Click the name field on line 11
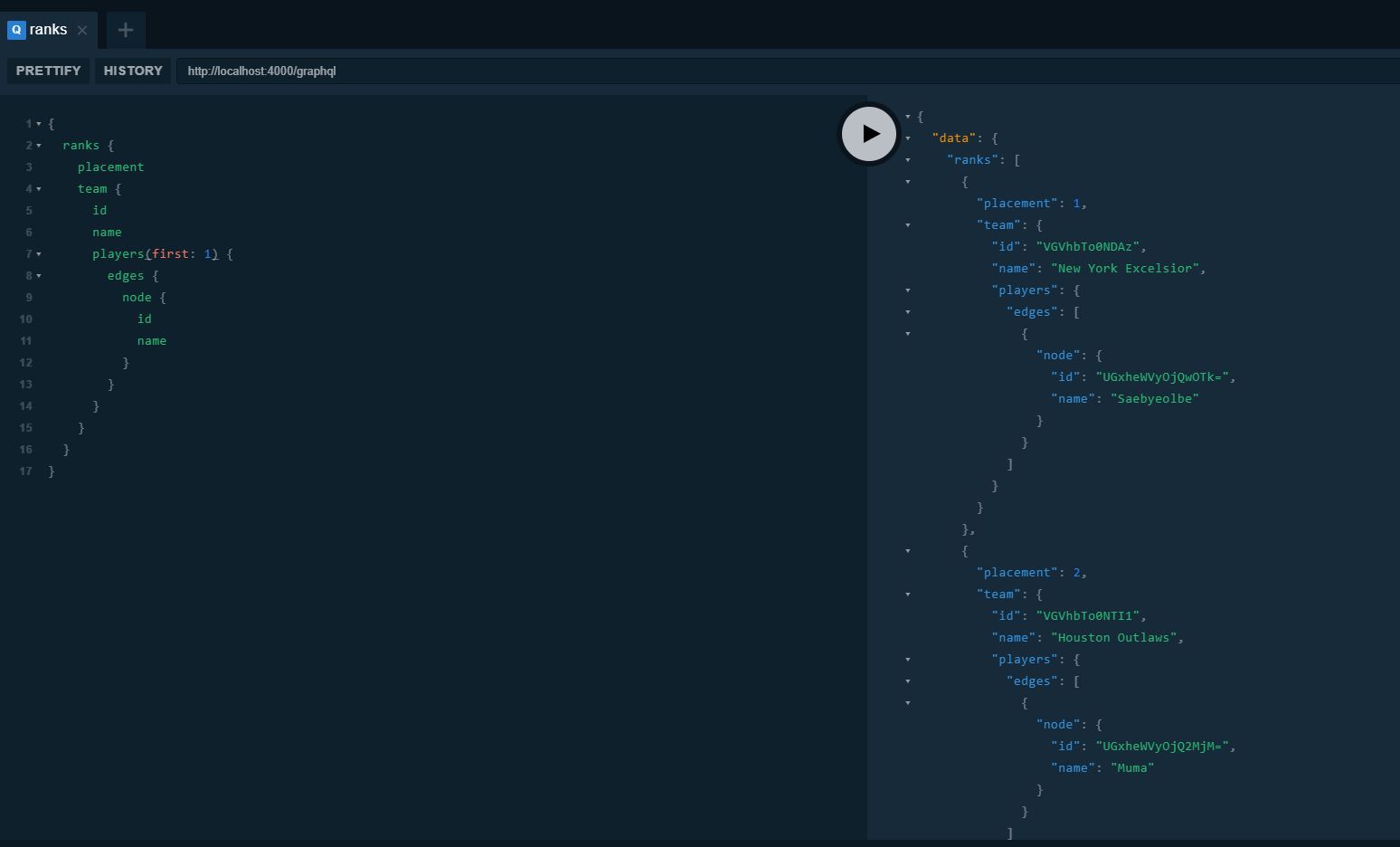The image size is (1400, 847). [x=152, y=340]
